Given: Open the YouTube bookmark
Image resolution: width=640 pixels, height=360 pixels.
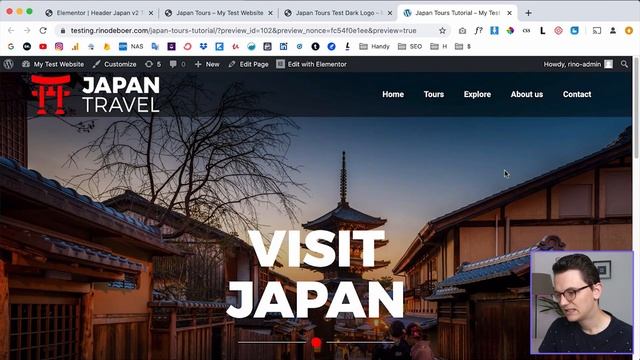Looking at the screenshot, I should tap(43, 47).
